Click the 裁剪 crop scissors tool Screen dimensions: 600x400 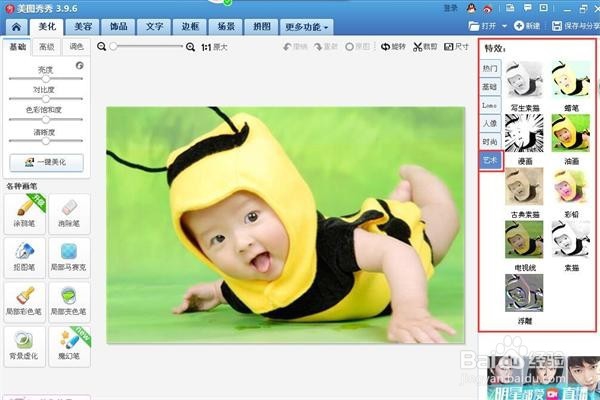425,47
